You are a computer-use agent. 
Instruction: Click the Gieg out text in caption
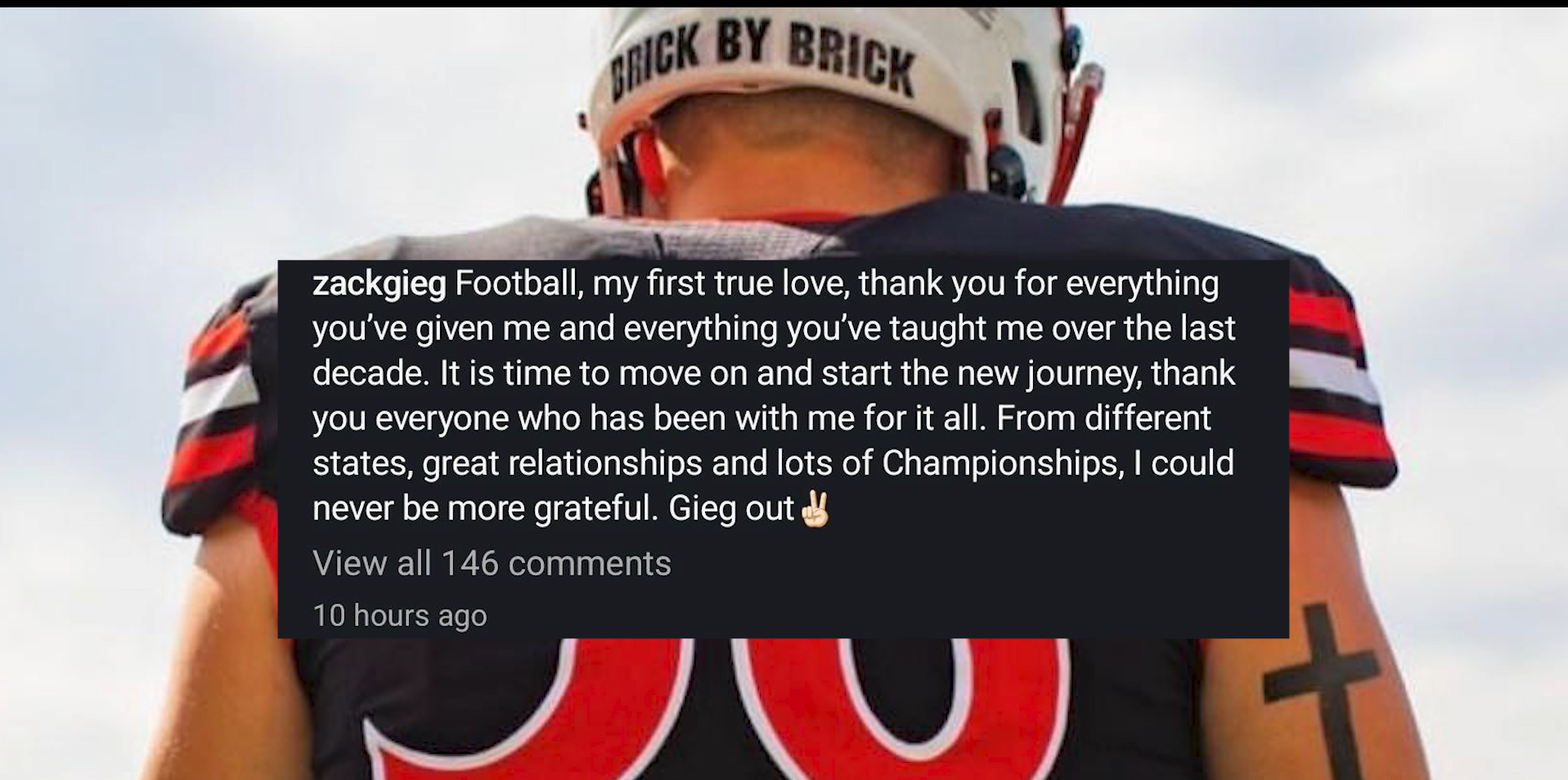coord(730,508)
